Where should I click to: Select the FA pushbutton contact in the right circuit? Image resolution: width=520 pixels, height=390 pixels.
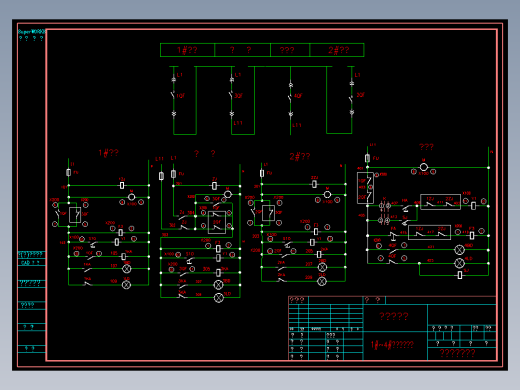(394, 236)
